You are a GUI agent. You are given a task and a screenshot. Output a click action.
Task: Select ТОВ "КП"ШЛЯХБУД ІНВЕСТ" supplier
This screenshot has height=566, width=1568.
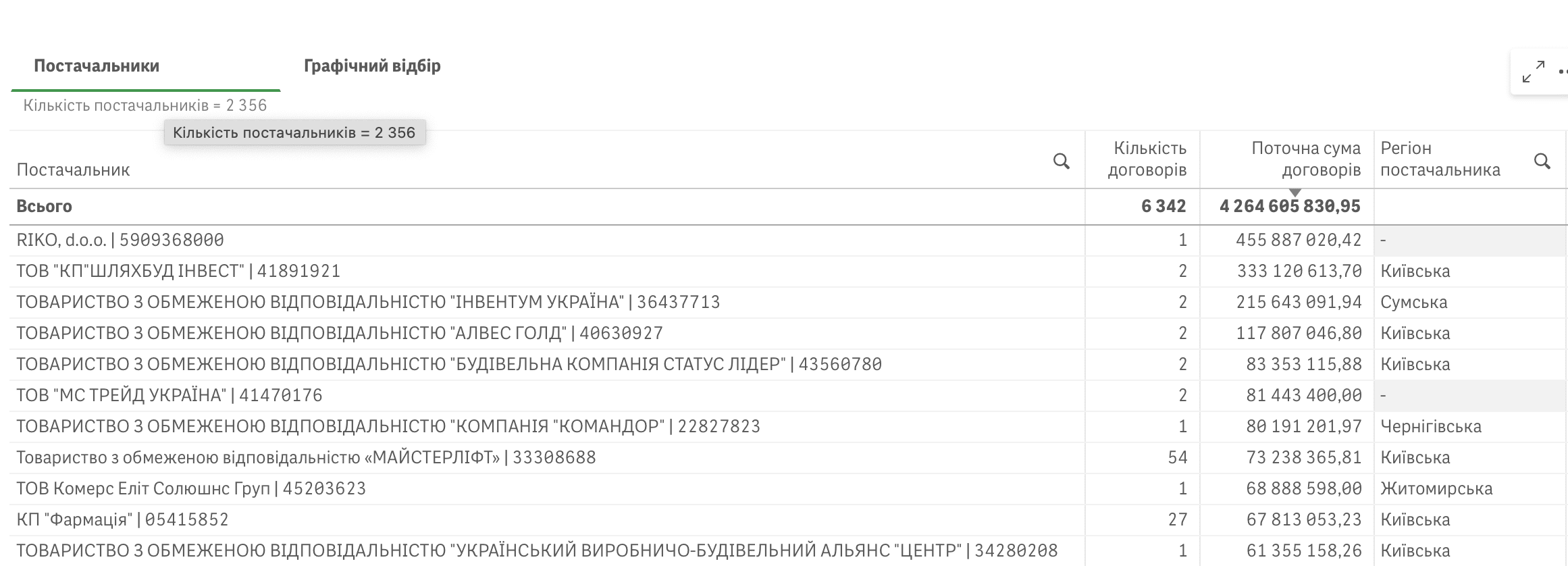178,272
